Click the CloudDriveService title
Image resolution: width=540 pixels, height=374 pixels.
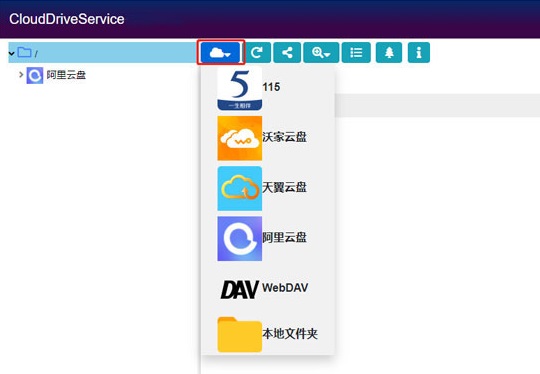(67, 19)
